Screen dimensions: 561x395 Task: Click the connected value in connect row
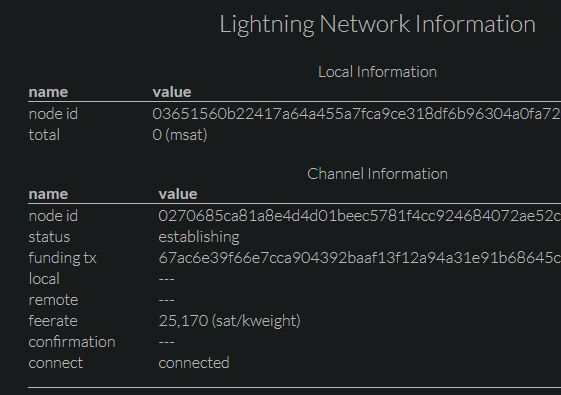[x=194, y=363]
